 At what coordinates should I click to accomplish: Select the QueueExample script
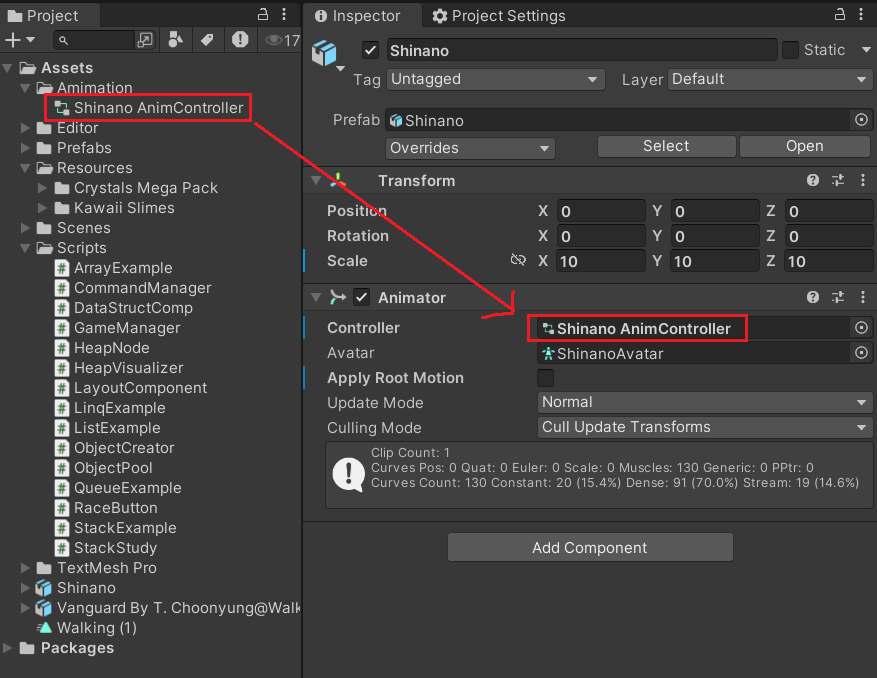tap(118, 488)
